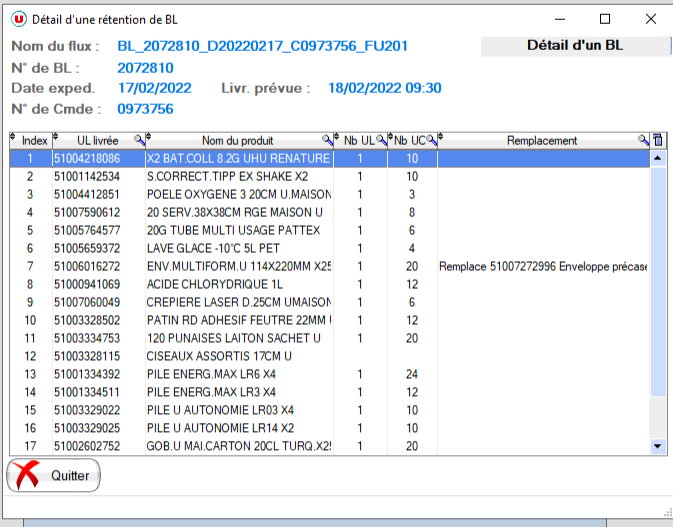
Task: Click the application logo in the title bar
Action: [19, 19]
